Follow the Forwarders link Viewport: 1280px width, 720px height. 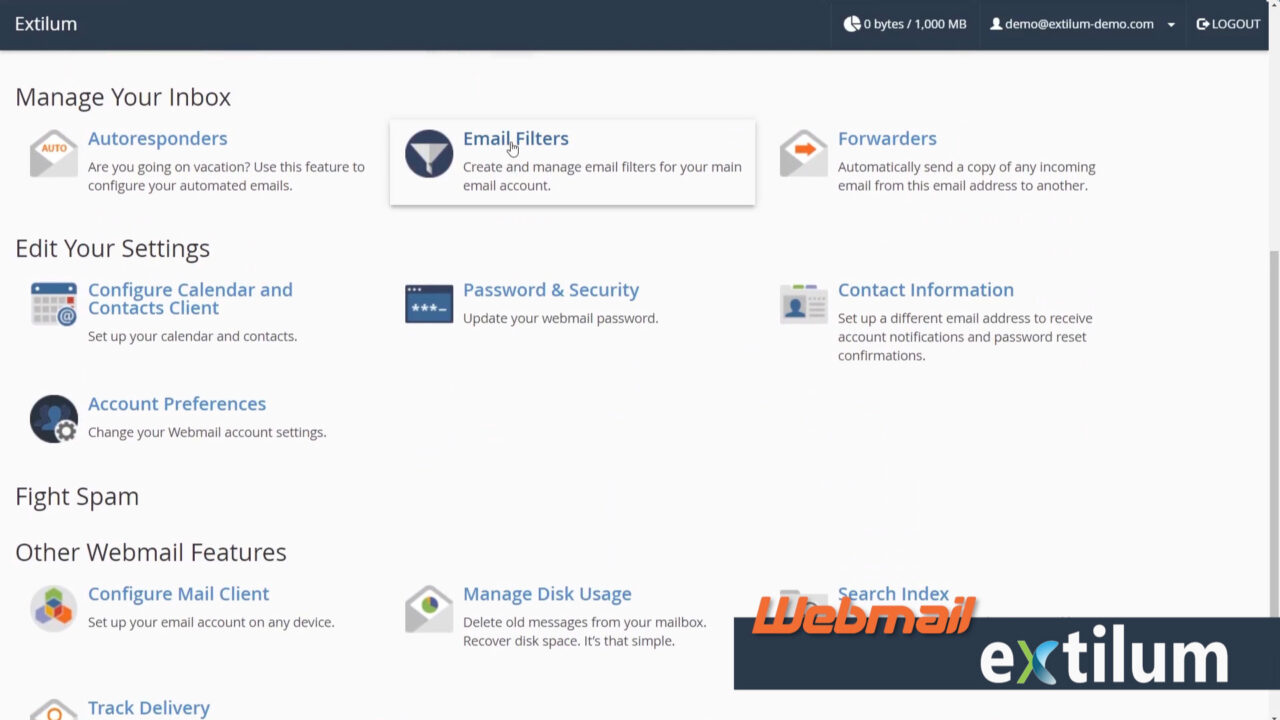point(887,138)
